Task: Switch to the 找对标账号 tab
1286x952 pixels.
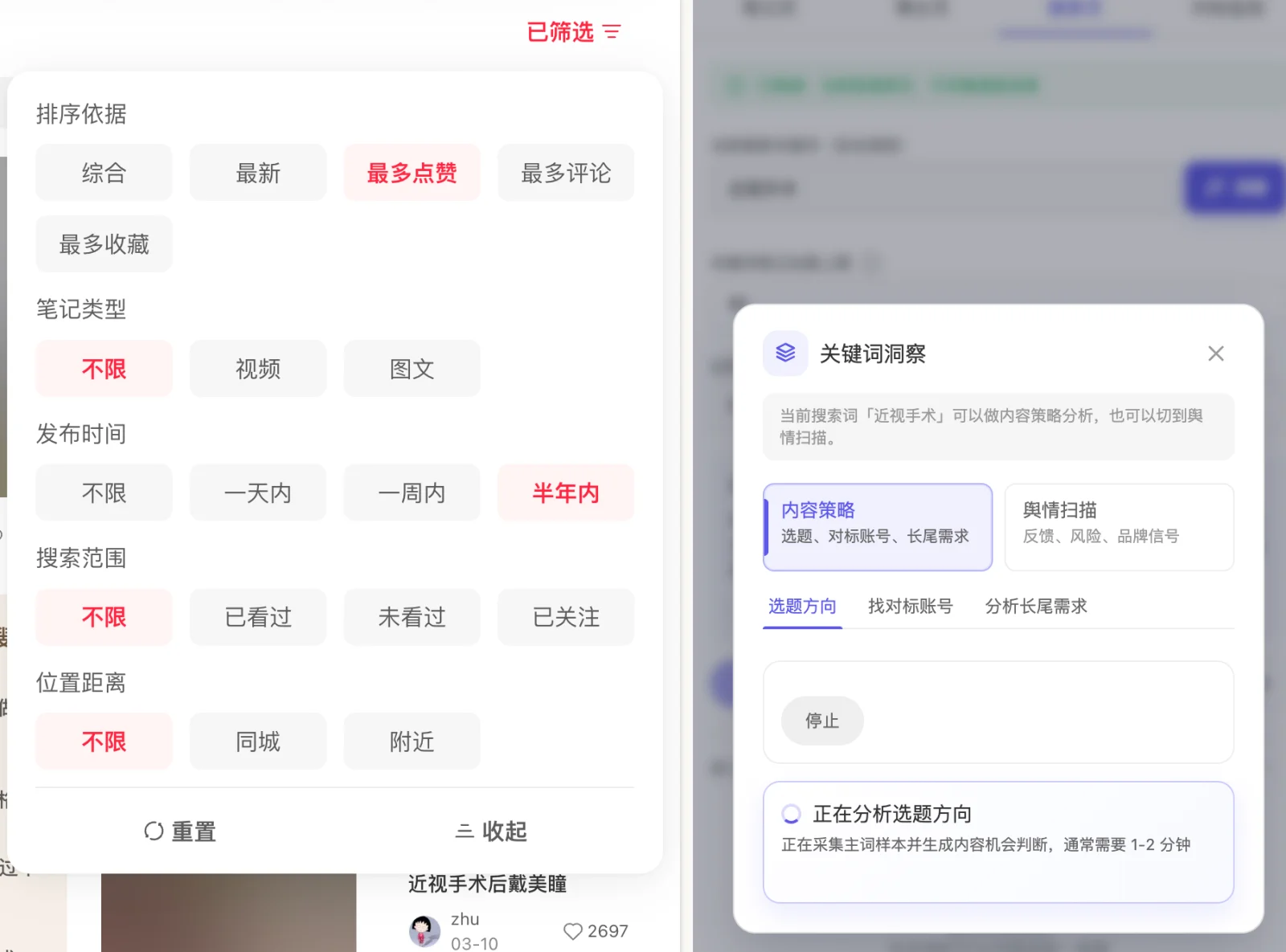Action: point(910,607)
